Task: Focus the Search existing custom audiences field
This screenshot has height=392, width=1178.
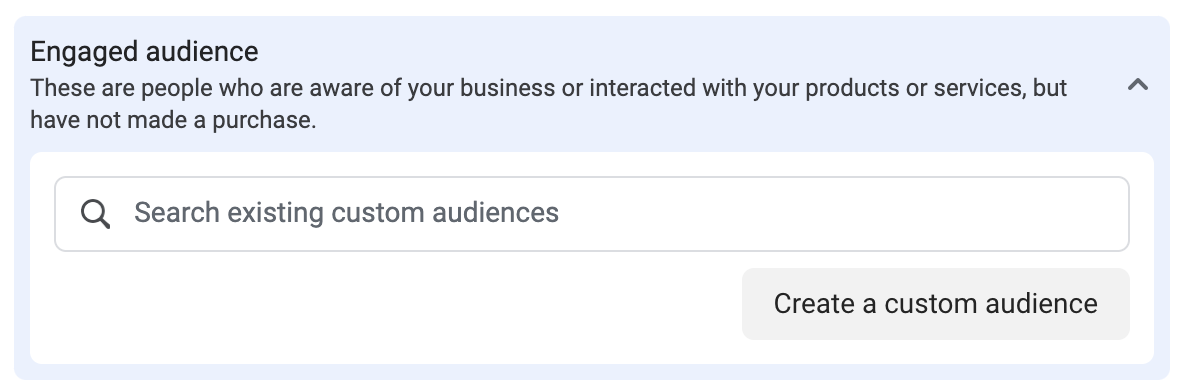Action: click(x=591, y=214)
